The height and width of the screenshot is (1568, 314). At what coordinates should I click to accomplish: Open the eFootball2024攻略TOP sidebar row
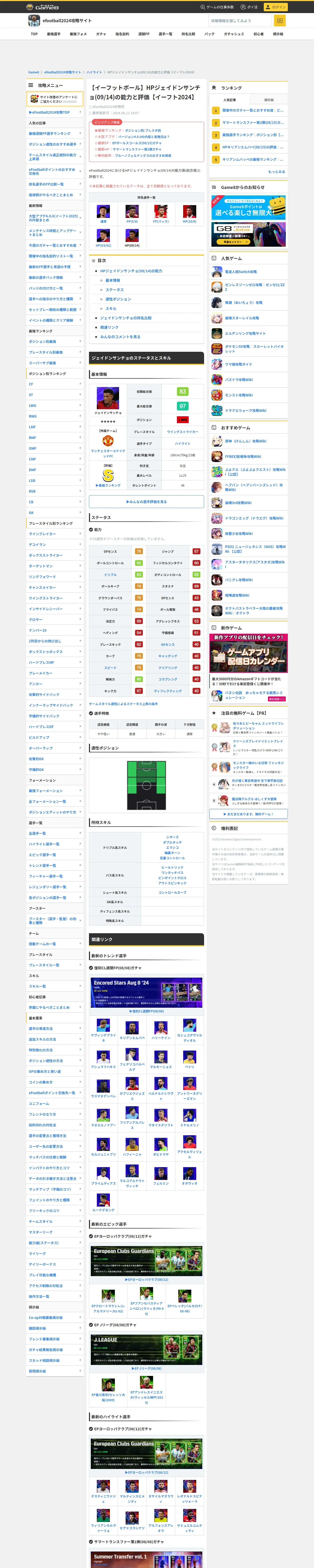55,112
